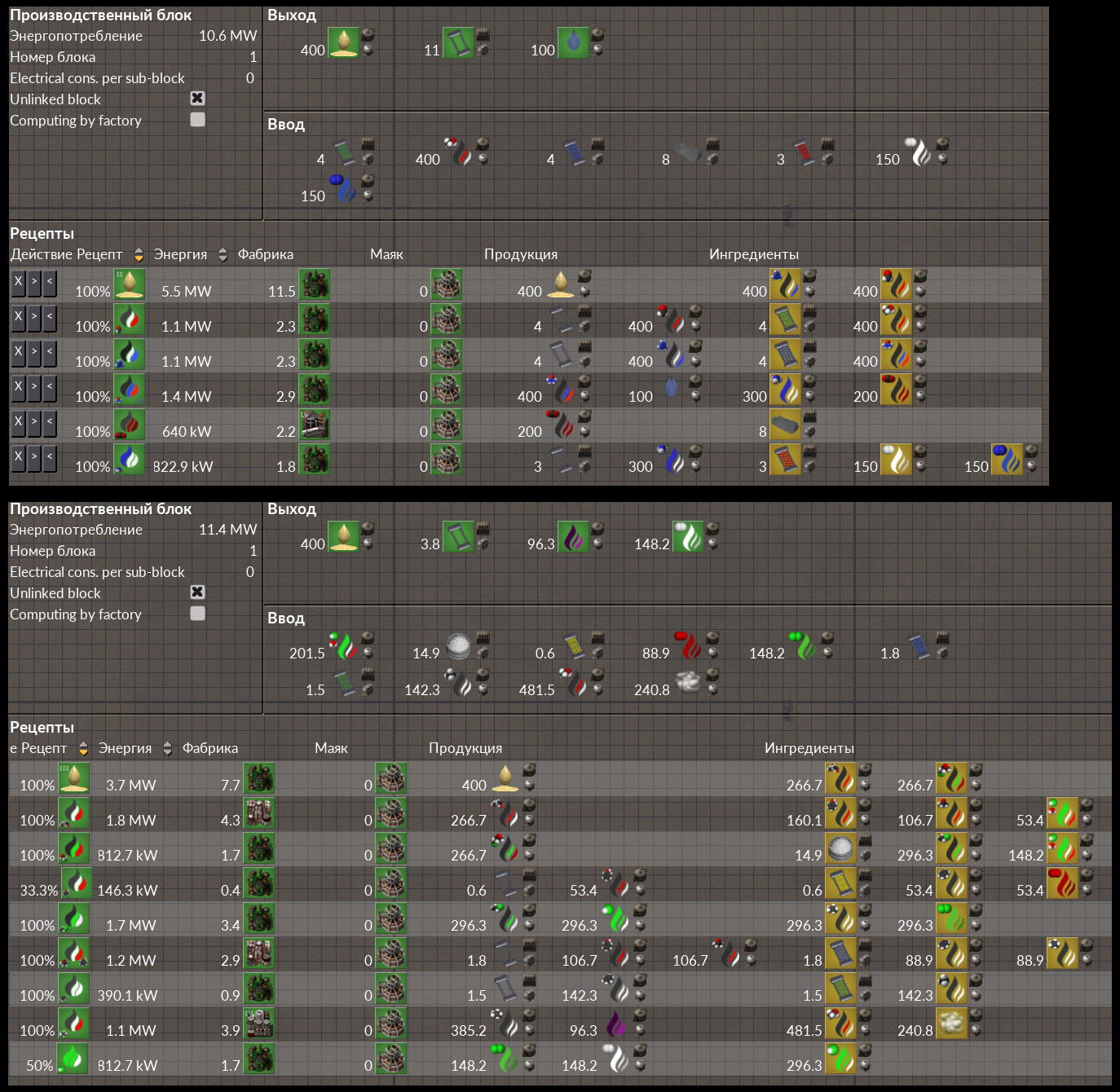Open the recipe icon in the upper 5.5 MW row
The width and height of the screenshot is (1120, 1092).
click(130, 284)
